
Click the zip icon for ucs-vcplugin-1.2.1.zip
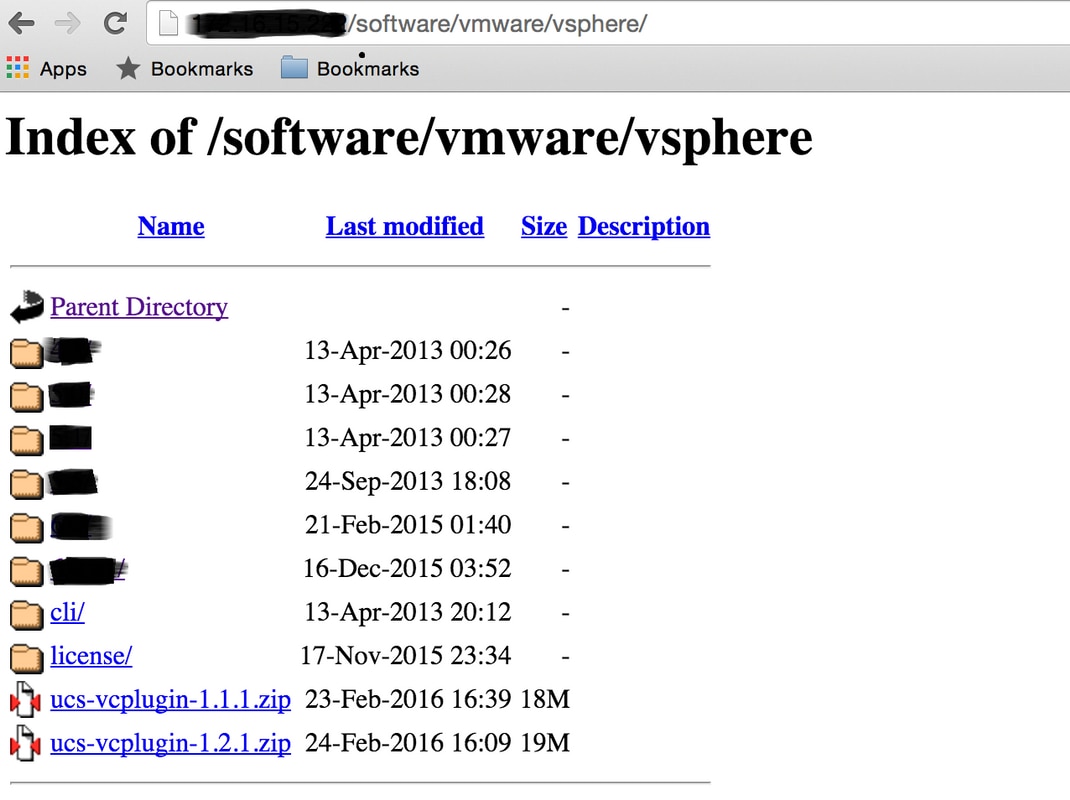(x=26, y=743)
